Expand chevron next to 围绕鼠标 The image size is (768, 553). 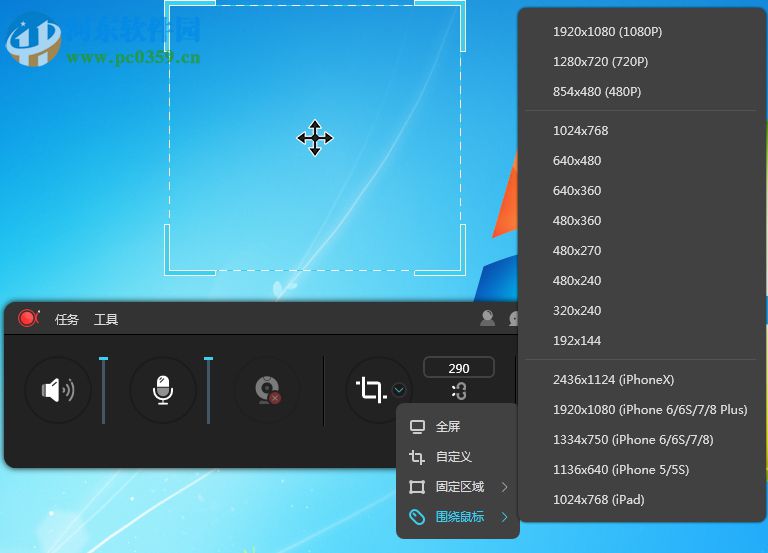point(504,517)
